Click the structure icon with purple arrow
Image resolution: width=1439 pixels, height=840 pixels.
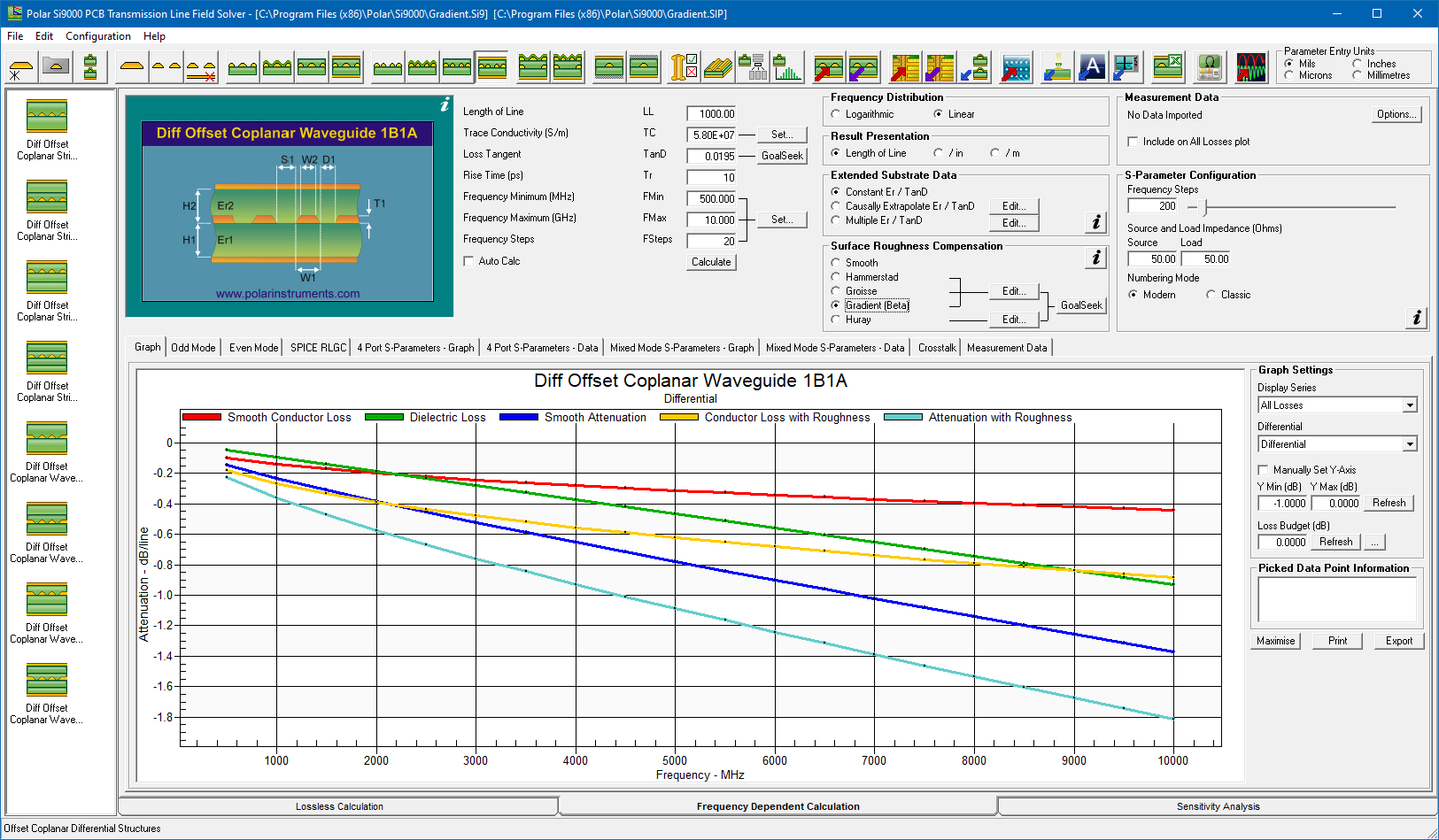(x=863, y=67)
